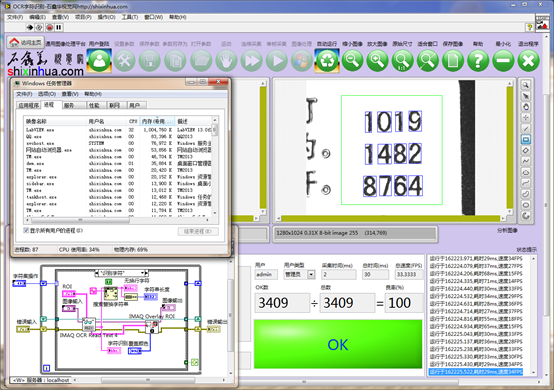Click the image display vertical scrollbar
The width and height of the screenshot is (554, 390).
[509, 147]
